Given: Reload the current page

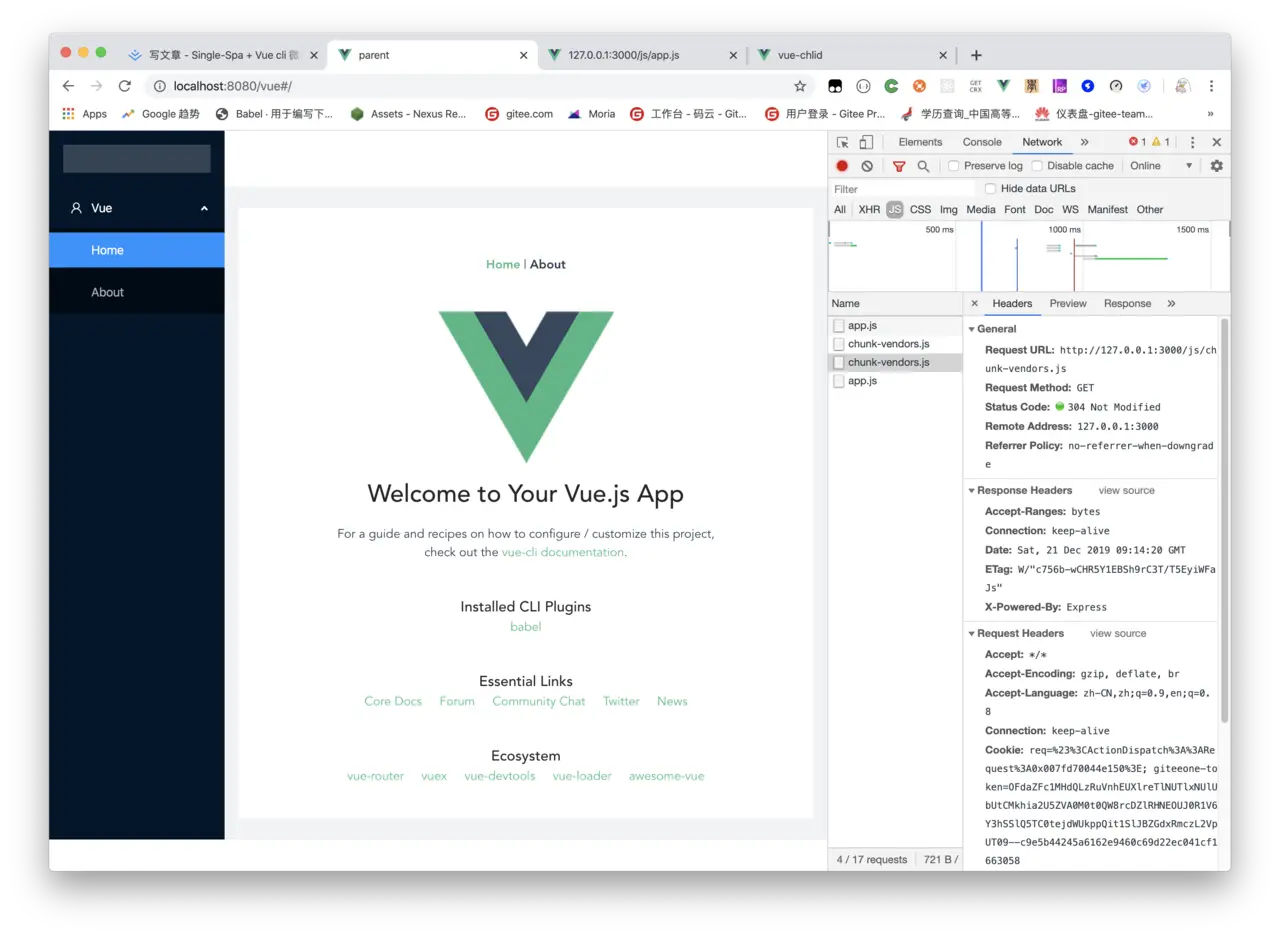Looking at the screenshot, I should [x=124, y=86].
